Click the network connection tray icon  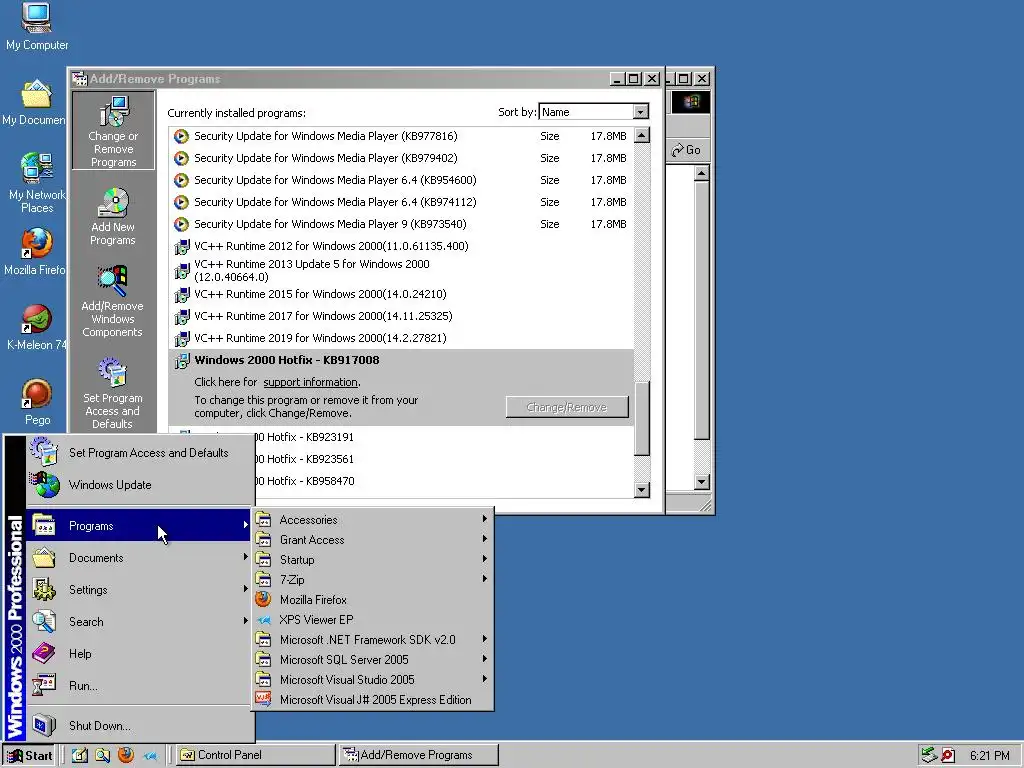[929, 755]
